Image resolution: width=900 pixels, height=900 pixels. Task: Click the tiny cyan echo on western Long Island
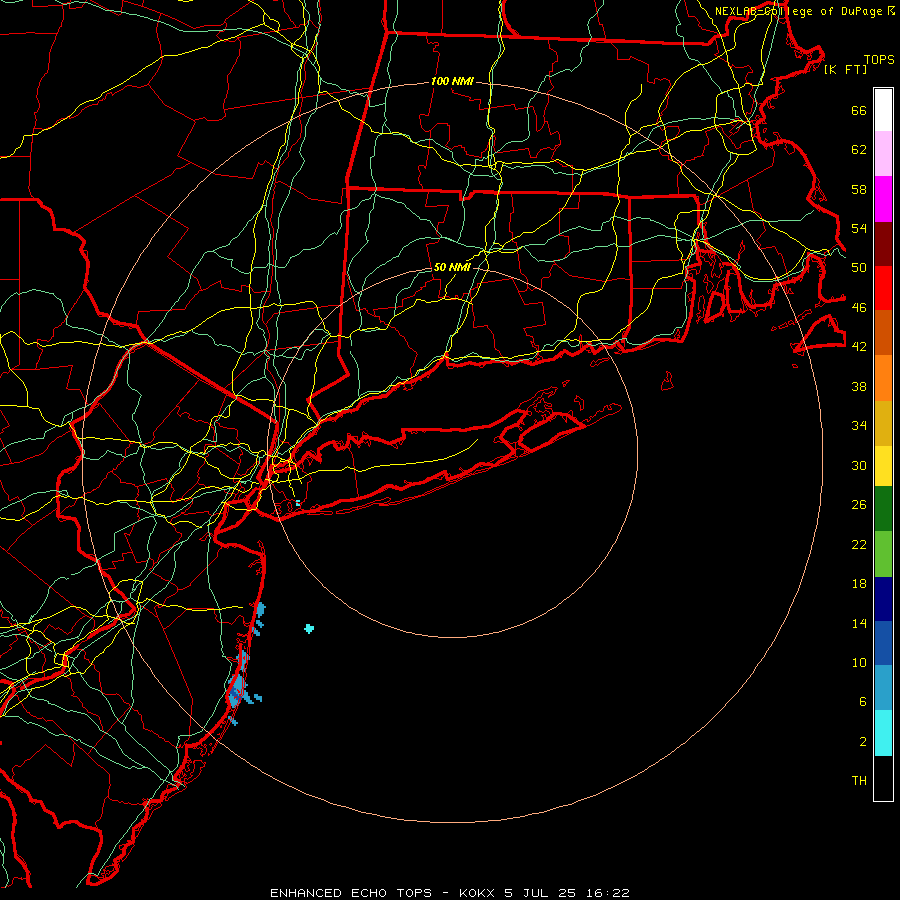coord(297,503)
